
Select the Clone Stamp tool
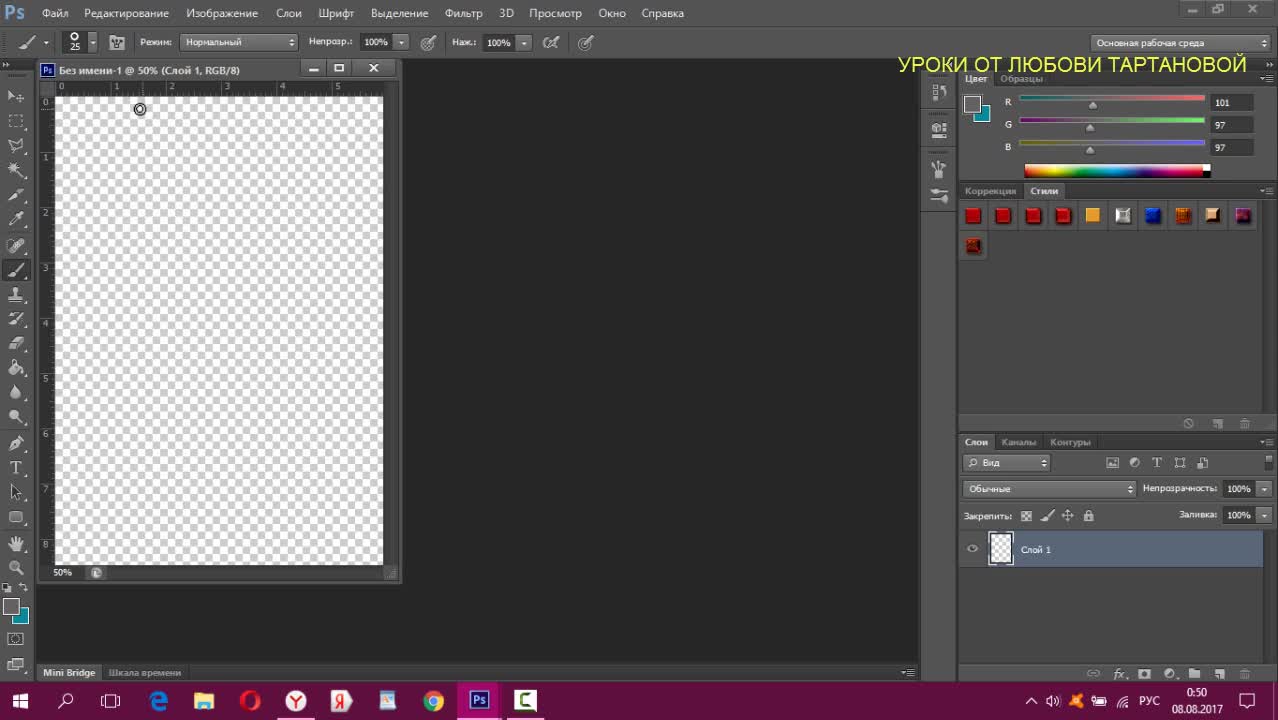[16, 295]
